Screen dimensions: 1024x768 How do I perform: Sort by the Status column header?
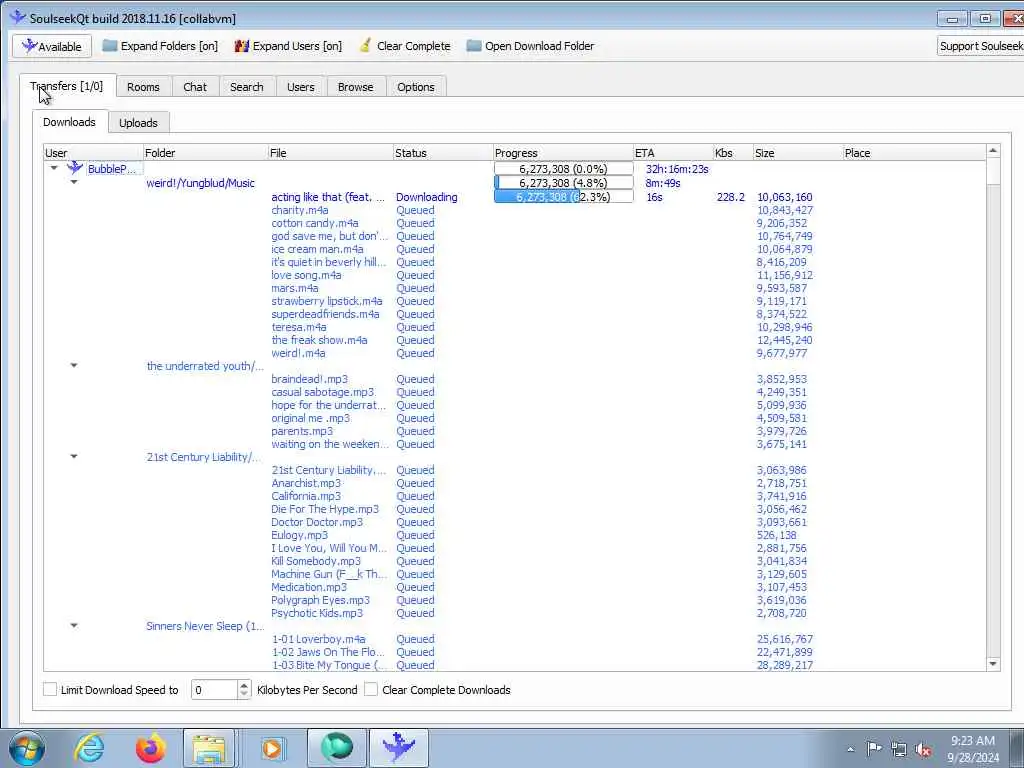click(x=443, y=153)
